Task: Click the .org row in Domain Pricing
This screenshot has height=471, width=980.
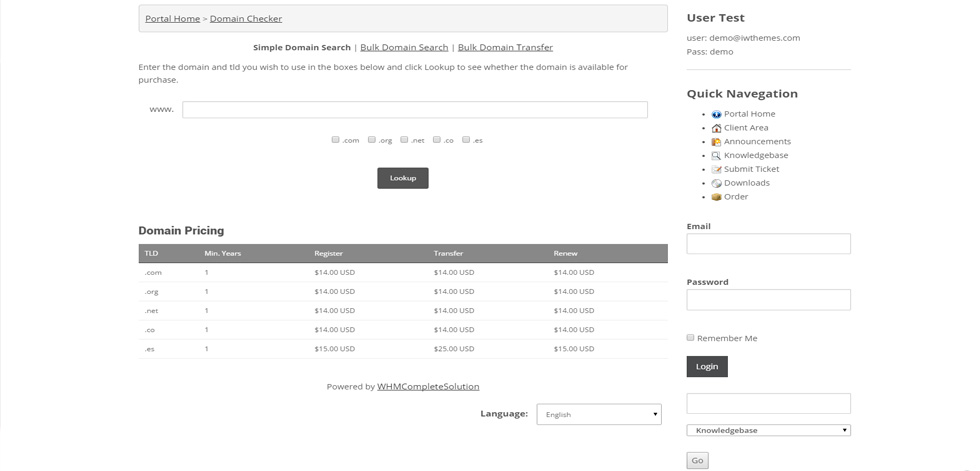Action: (402, 292)
